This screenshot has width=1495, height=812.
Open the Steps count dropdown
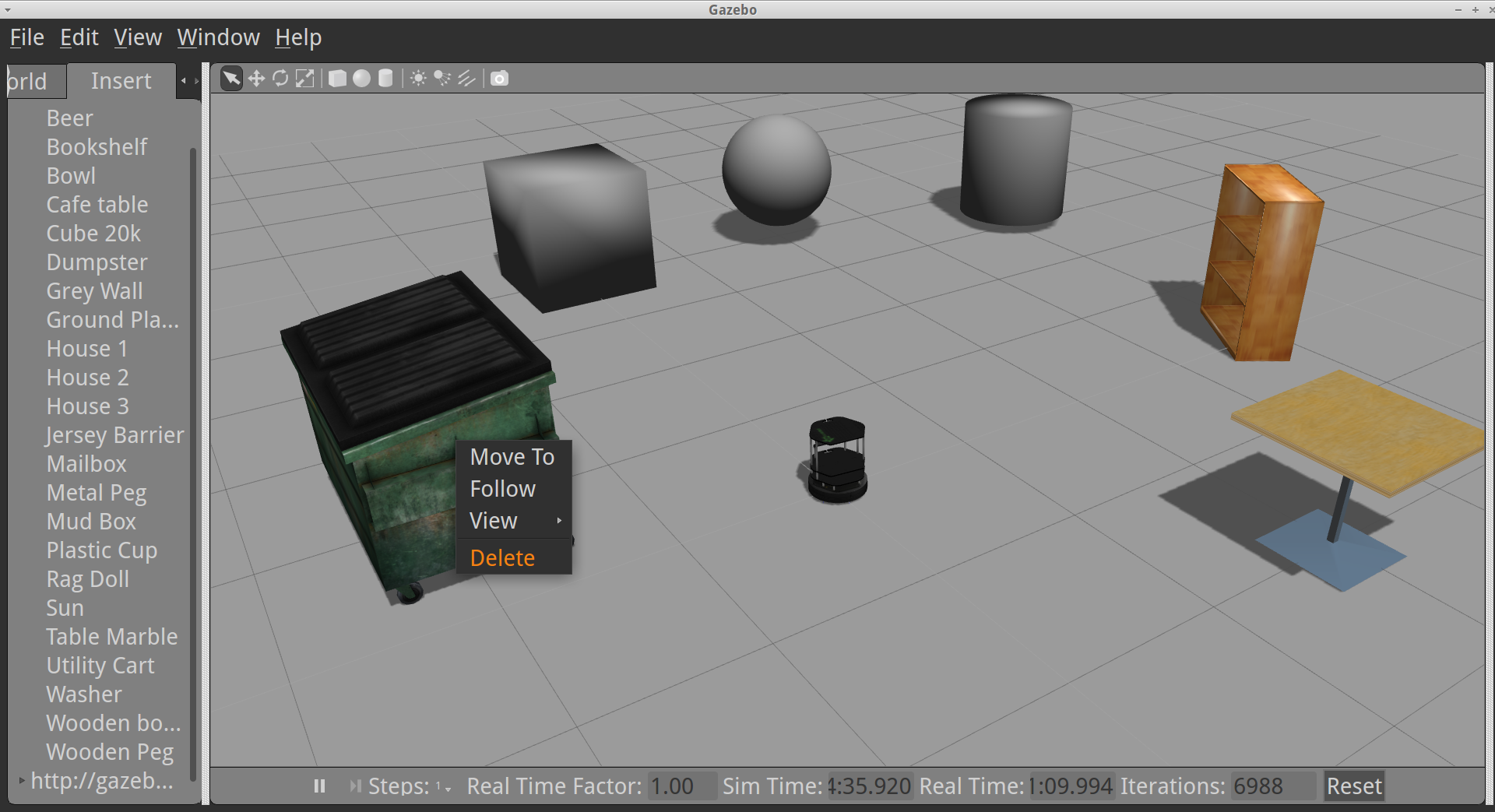443,787
